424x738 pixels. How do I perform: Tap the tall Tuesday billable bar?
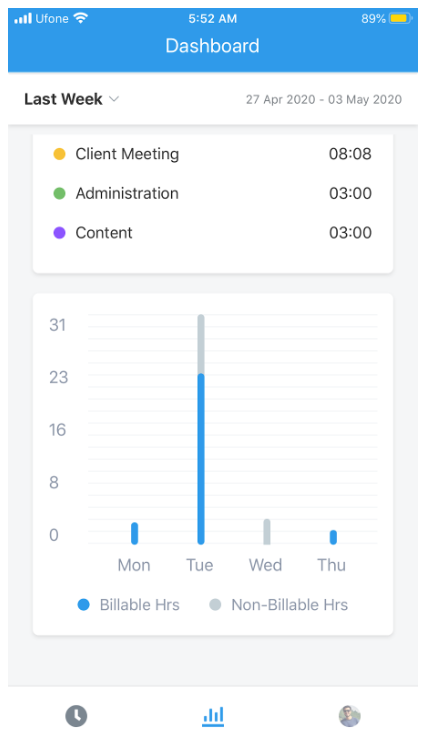(x=201, y=459)
